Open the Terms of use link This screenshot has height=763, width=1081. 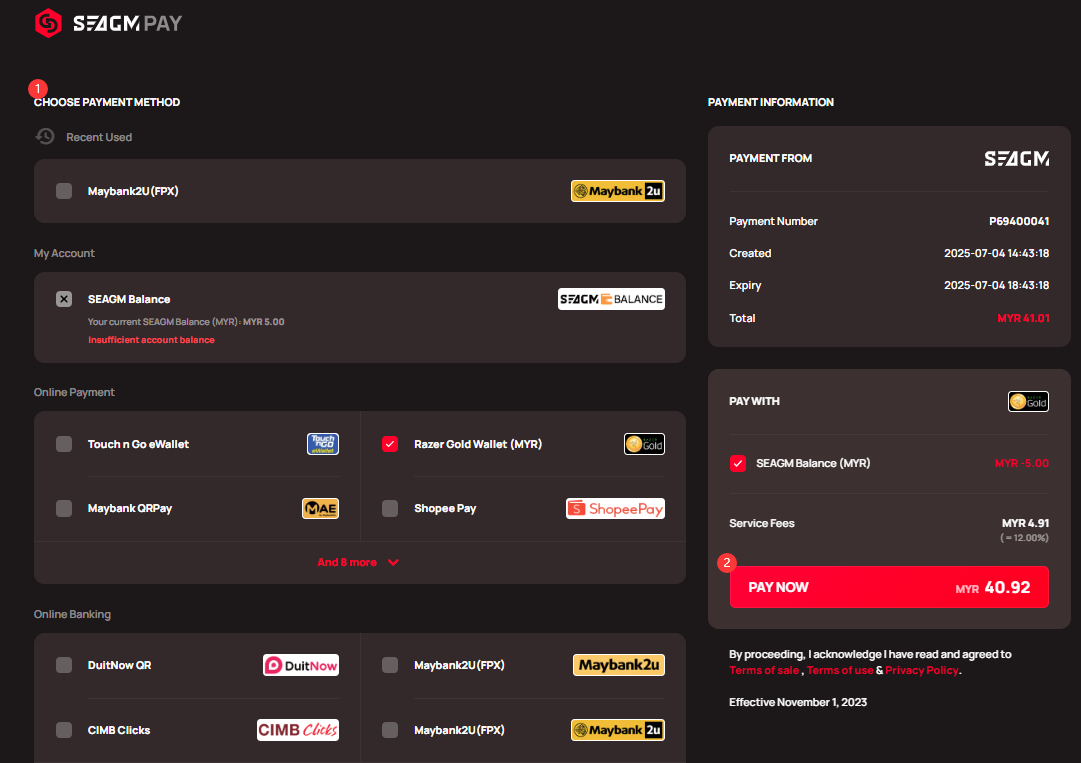[x=840, y=671]
